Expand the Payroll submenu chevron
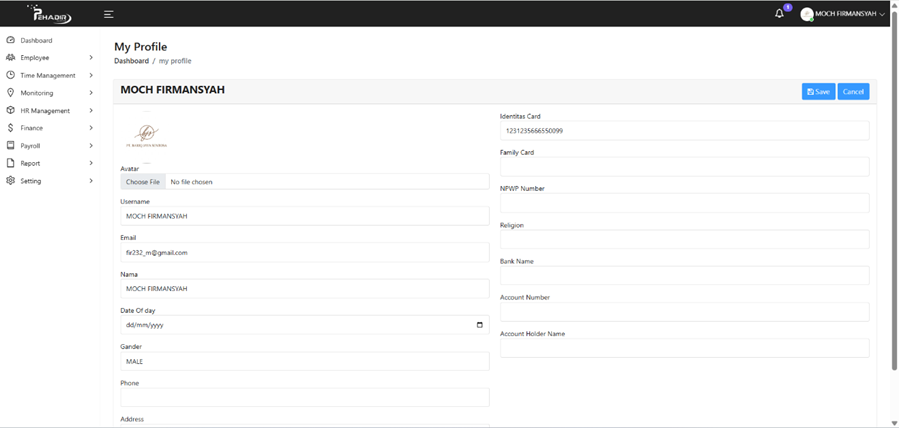 (x=91, y=146)
